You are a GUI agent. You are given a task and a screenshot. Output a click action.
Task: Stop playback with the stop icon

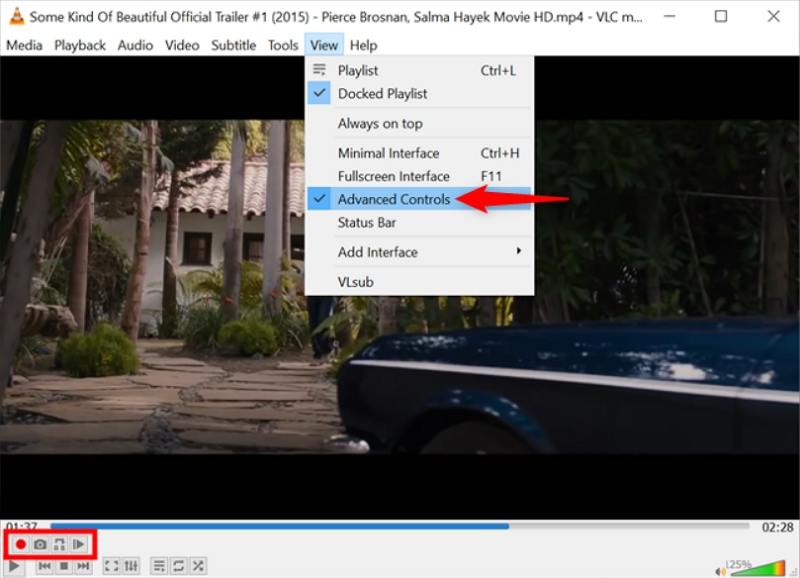(62, 565)
